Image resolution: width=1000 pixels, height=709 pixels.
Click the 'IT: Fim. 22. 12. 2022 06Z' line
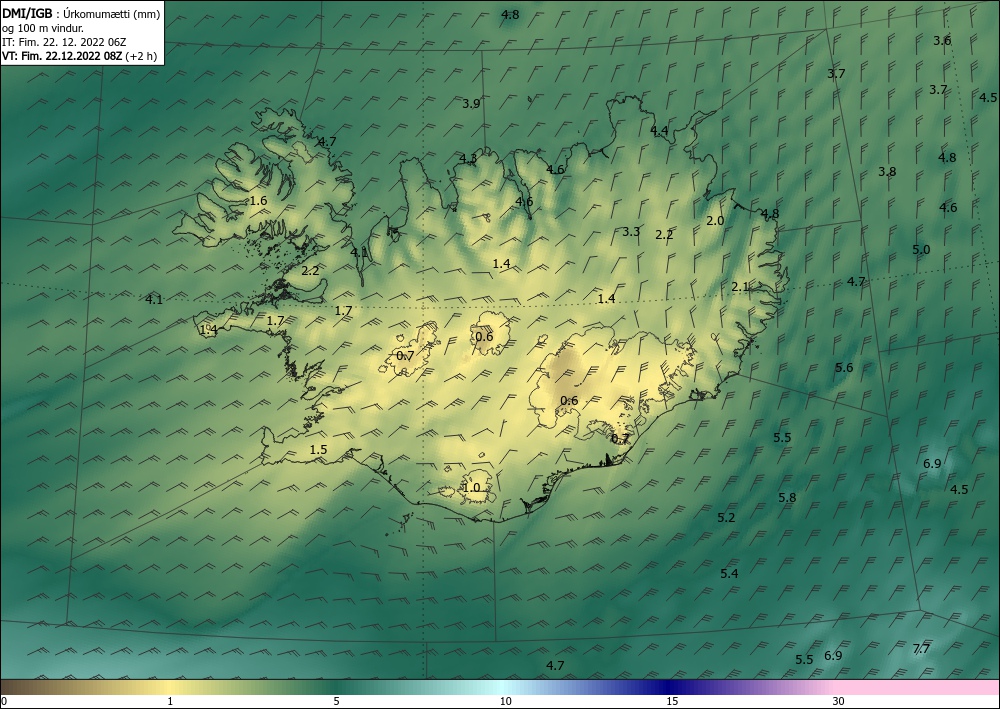click(x=64, y=42)
